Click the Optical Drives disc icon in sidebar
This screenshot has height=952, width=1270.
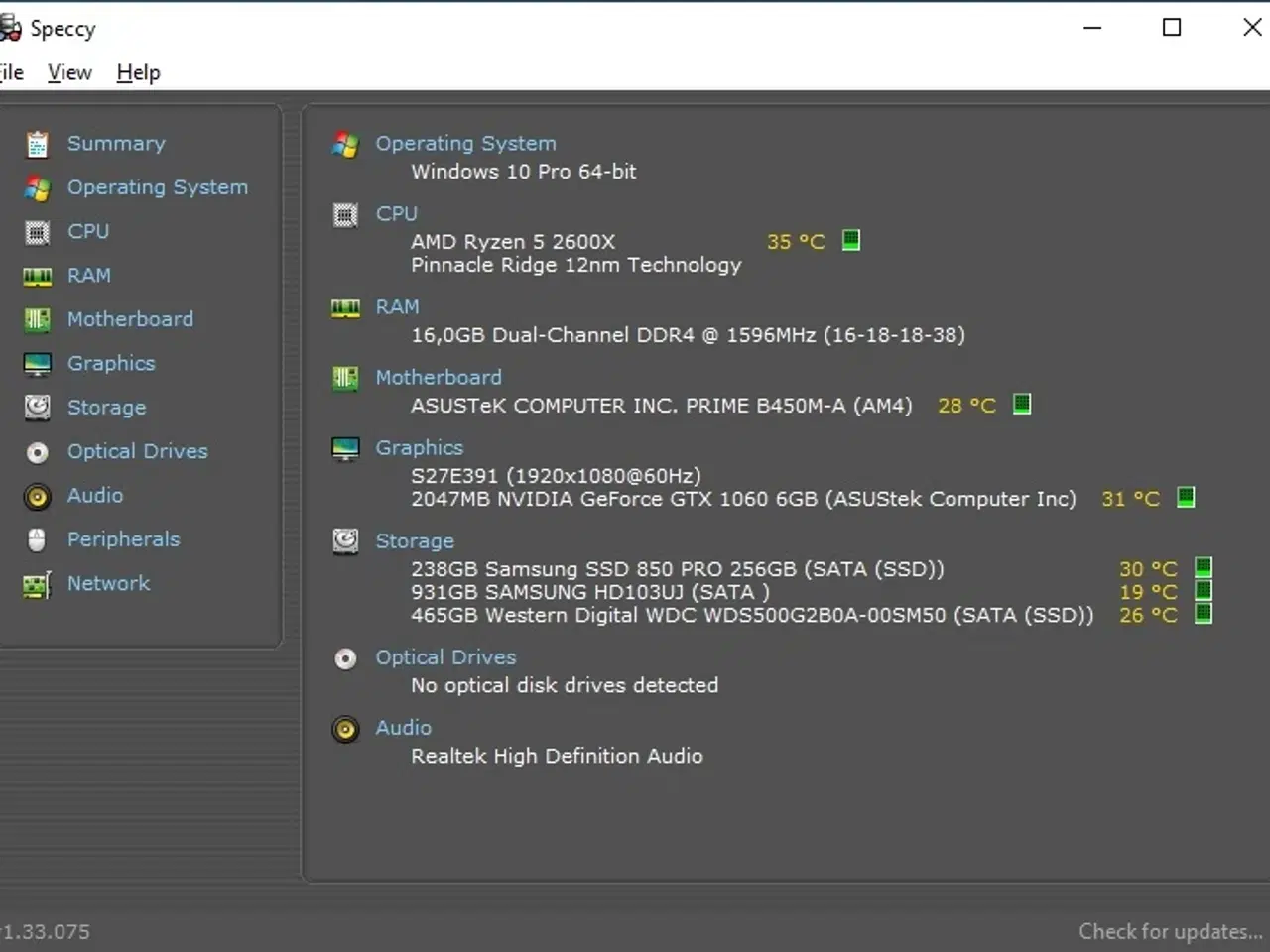tap(37, 452)
